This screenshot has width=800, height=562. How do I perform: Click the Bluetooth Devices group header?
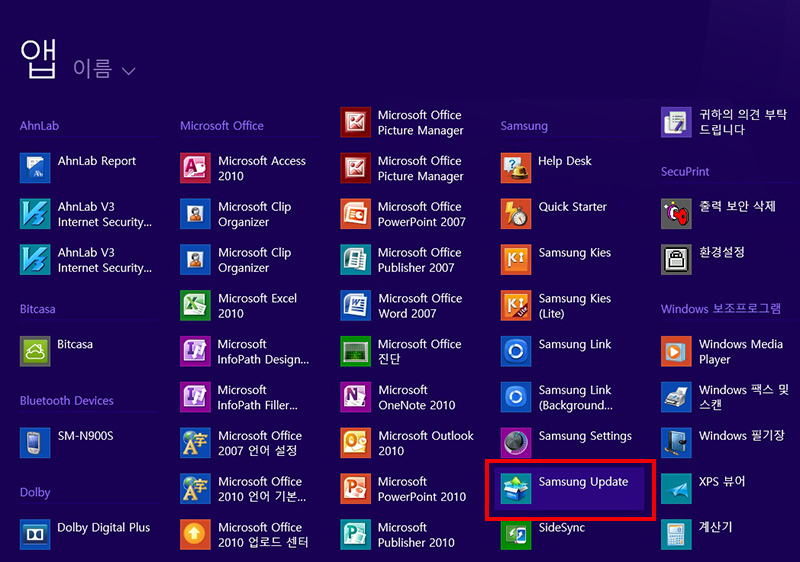click(x=67, y=401)
